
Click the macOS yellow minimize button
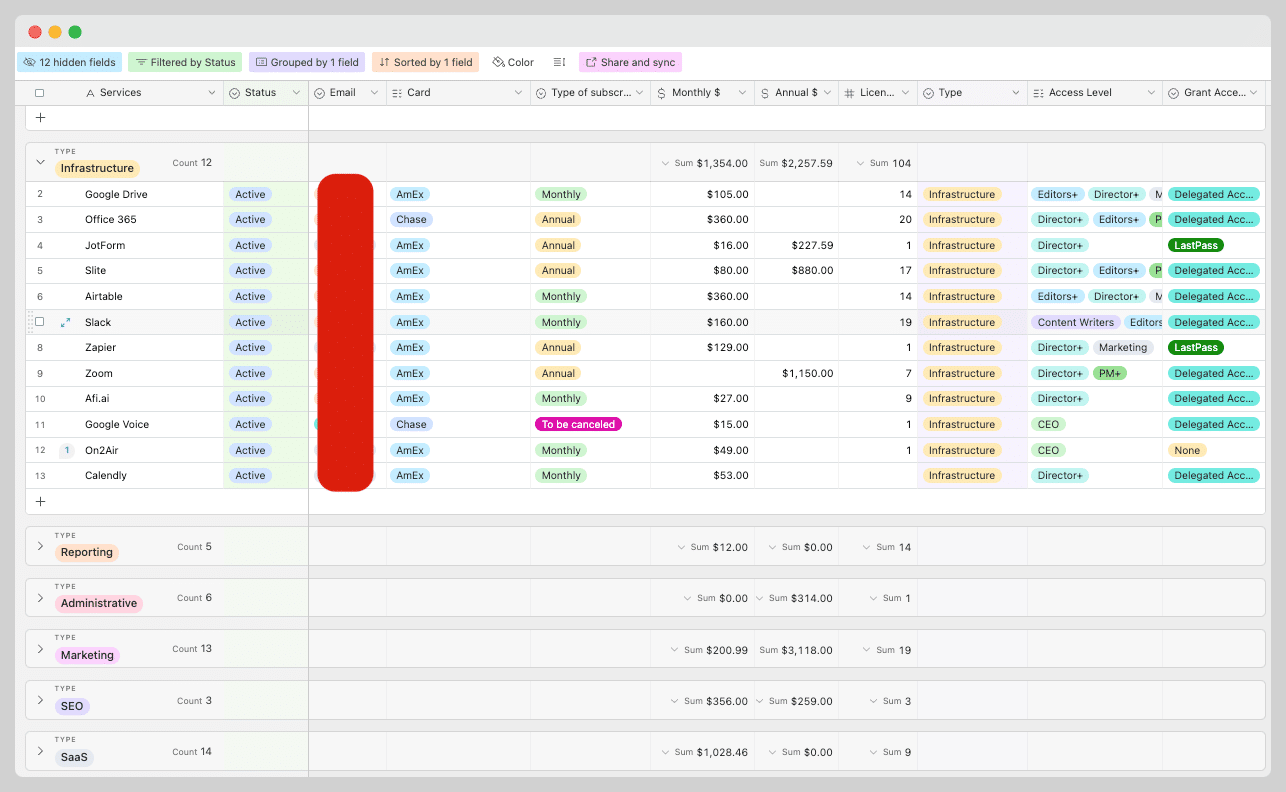pos(55,32)
